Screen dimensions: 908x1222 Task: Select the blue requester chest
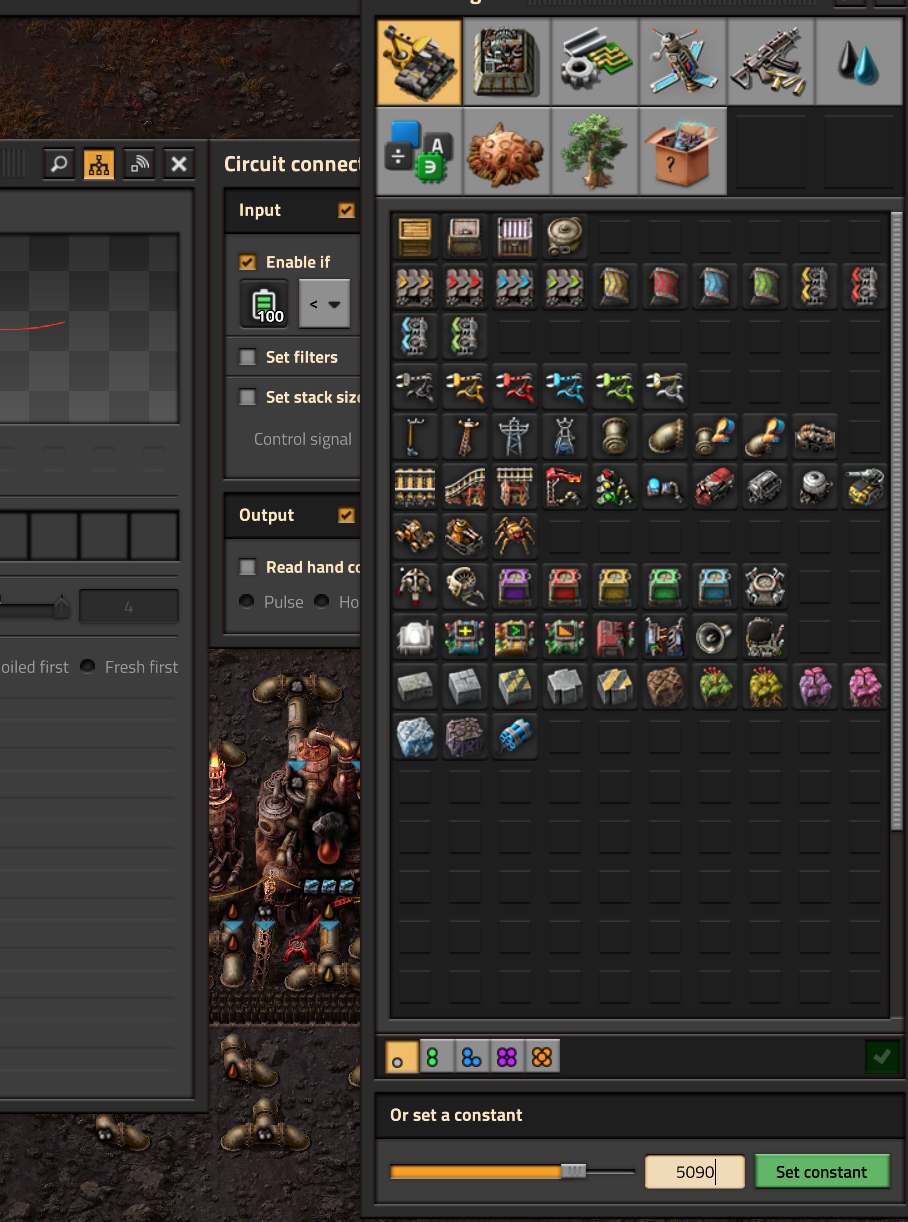tap(715, 587)
